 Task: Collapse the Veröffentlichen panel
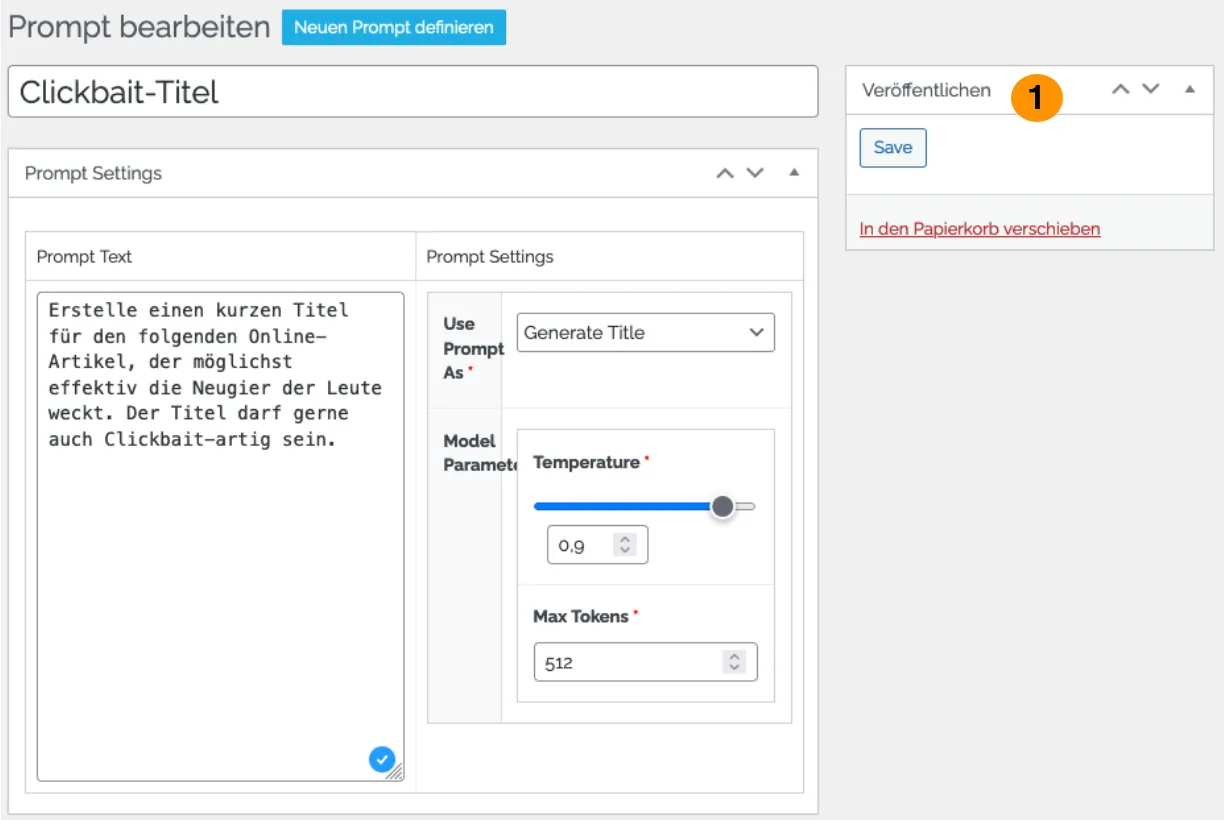tap(1190, 89)
